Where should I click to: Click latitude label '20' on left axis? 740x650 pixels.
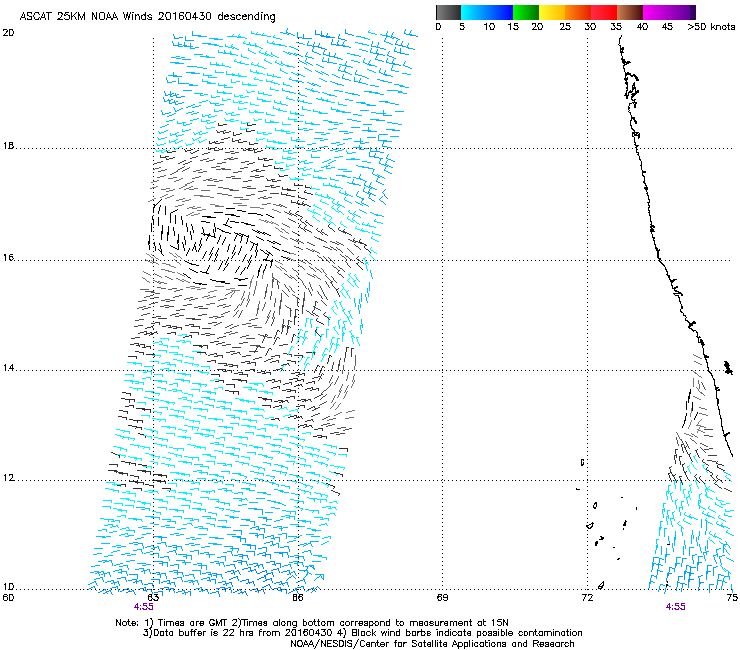(x=8, y=33)
